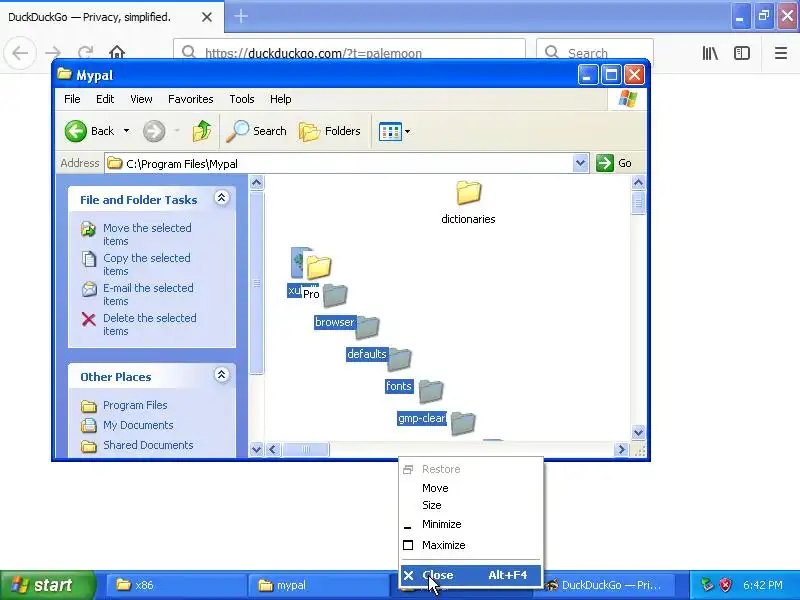The width and height of the screenshot is (800, 600).
Task: Open Search in the Explorer toolbar
Action: pos(256,131)
